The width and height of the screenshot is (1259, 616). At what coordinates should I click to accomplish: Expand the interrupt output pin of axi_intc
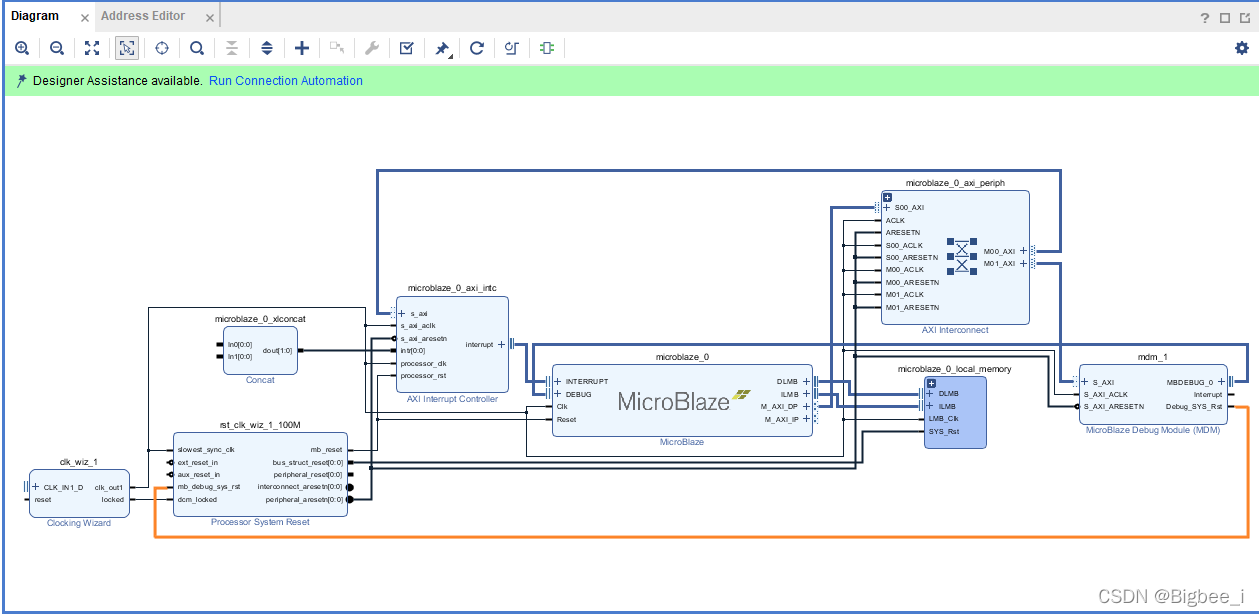click(501, 344)
